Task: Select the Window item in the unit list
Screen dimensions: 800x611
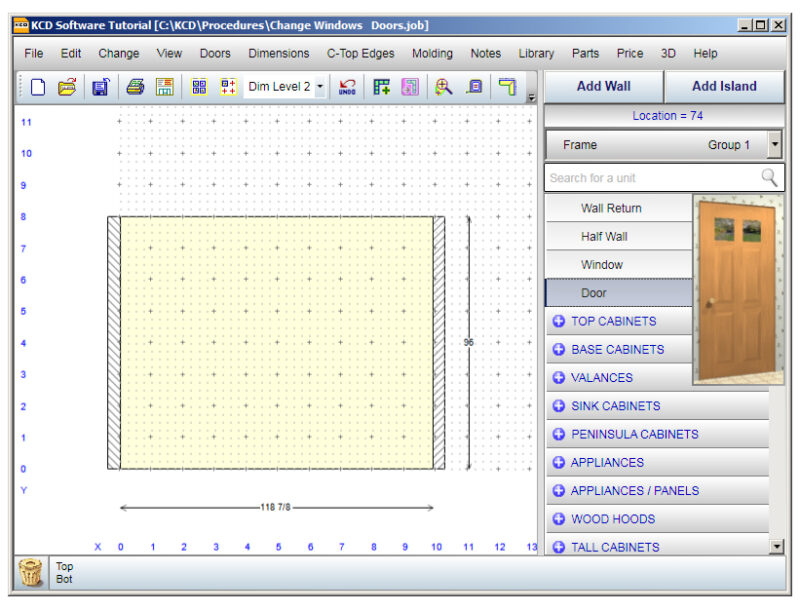Action: tap(602, 265)
